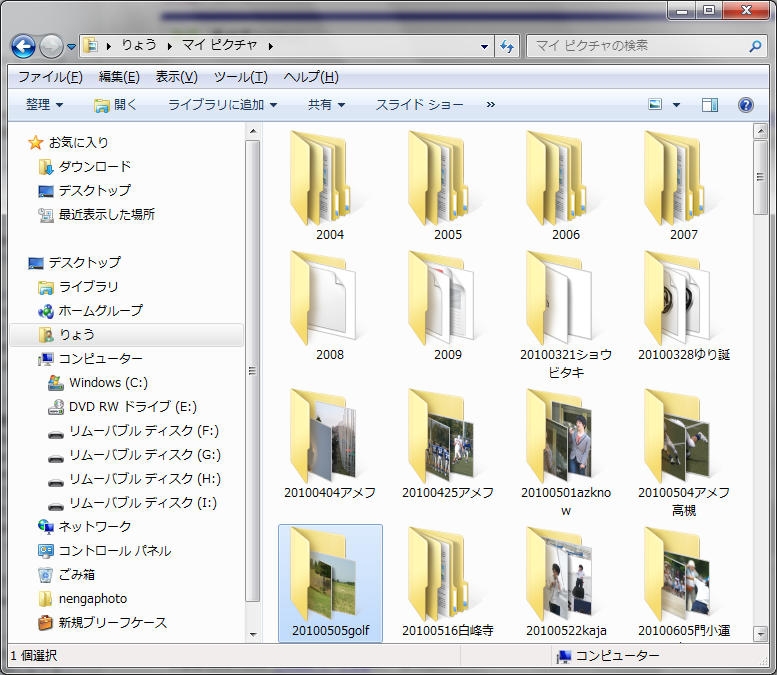Click the refresh button beside address bar

(x=507, y=46)
